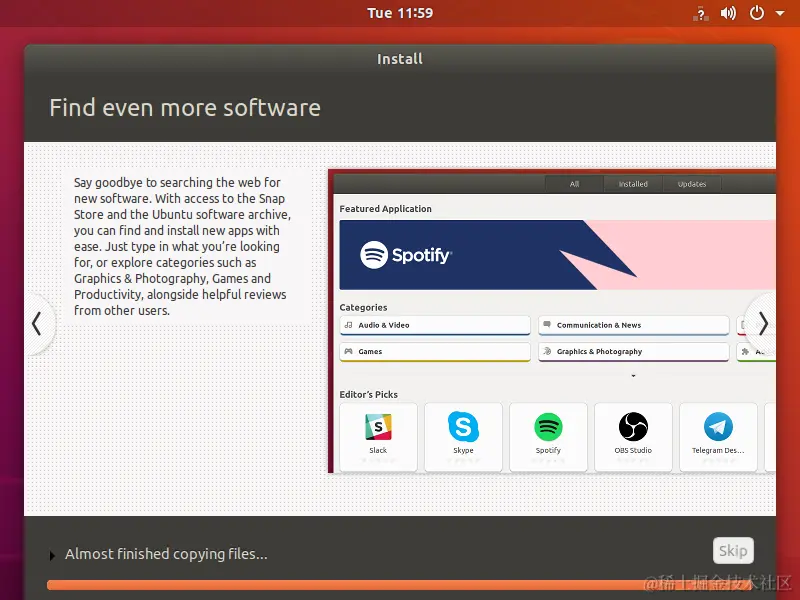
Task: Click the Communication speech bubble icon
Action: (547, 324)
